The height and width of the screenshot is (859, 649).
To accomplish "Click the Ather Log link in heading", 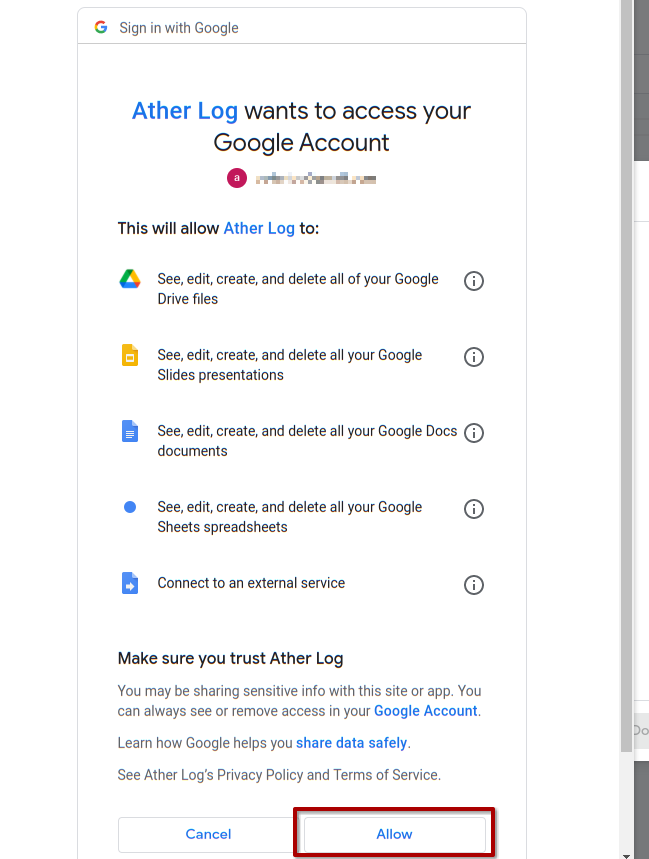I will (185, 111).
